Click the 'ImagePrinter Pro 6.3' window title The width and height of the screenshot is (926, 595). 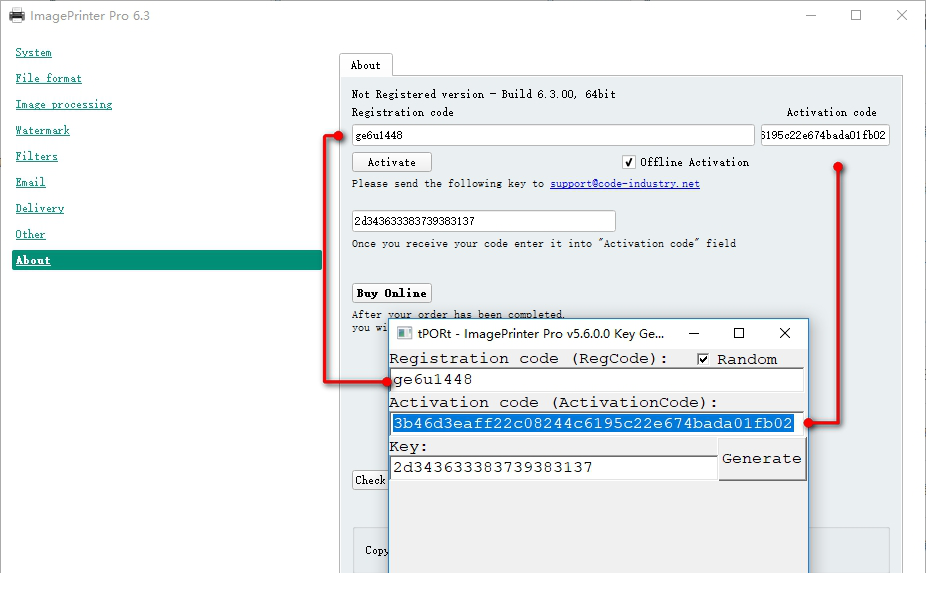(x=90, y=16)
